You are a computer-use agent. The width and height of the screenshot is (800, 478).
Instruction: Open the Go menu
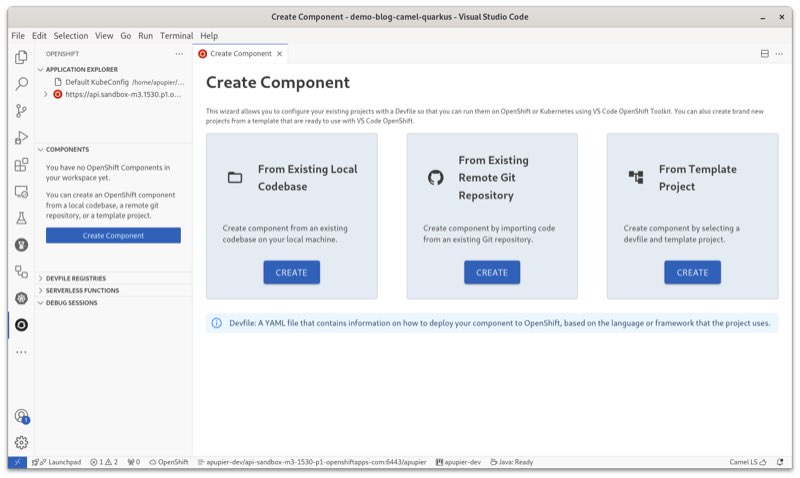126,36
